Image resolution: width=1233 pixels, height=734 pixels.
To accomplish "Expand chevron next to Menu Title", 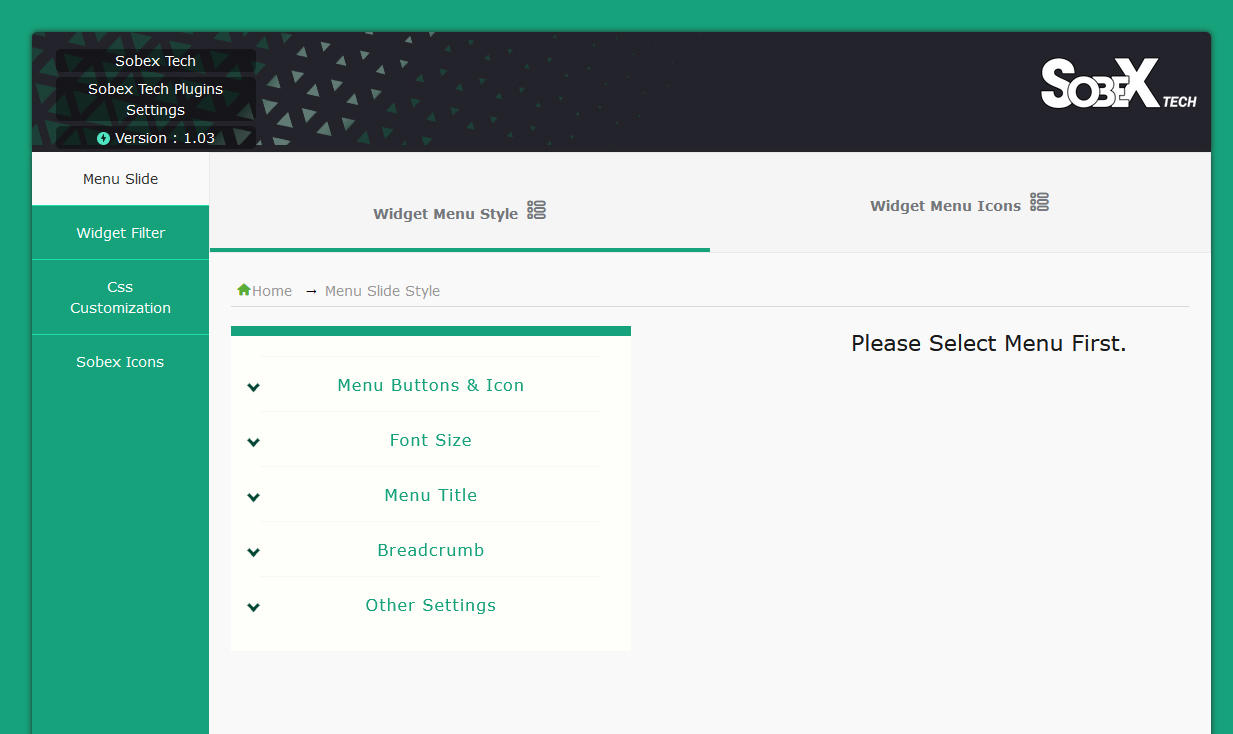I will 254,497.
